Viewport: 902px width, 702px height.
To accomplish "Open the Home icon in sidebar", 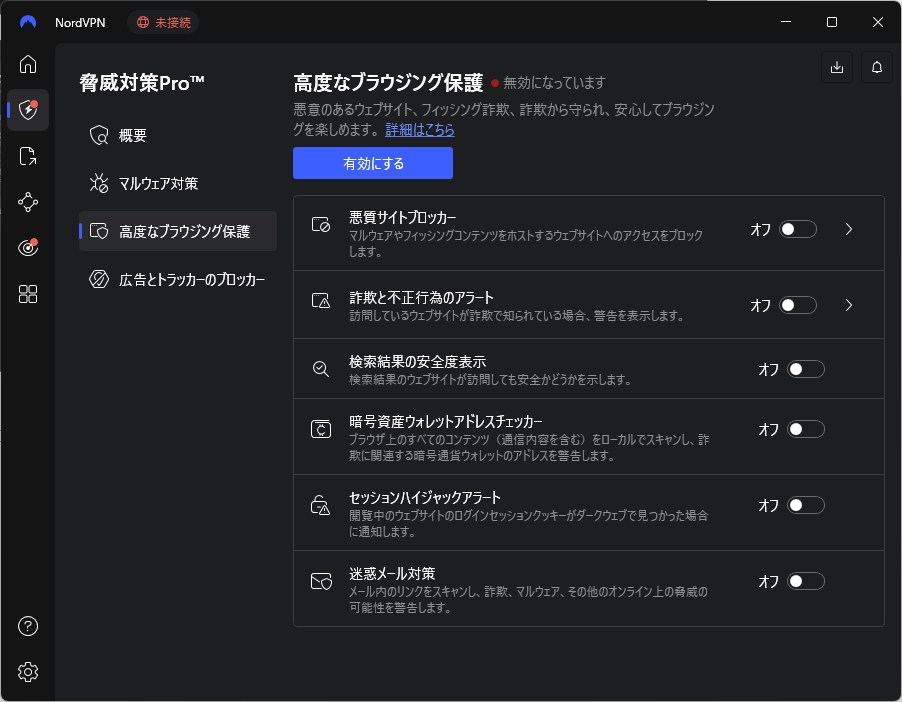I will pos(28,64).
